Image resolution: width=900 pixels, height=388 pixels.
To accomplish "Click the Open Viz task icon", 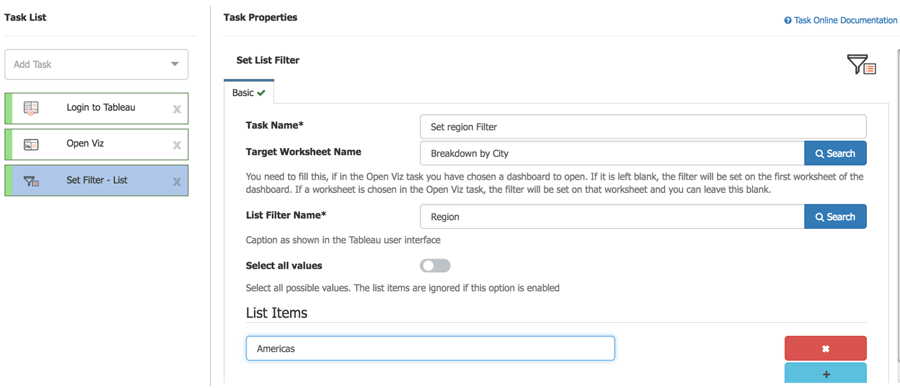I will click(x=31, y=145).
